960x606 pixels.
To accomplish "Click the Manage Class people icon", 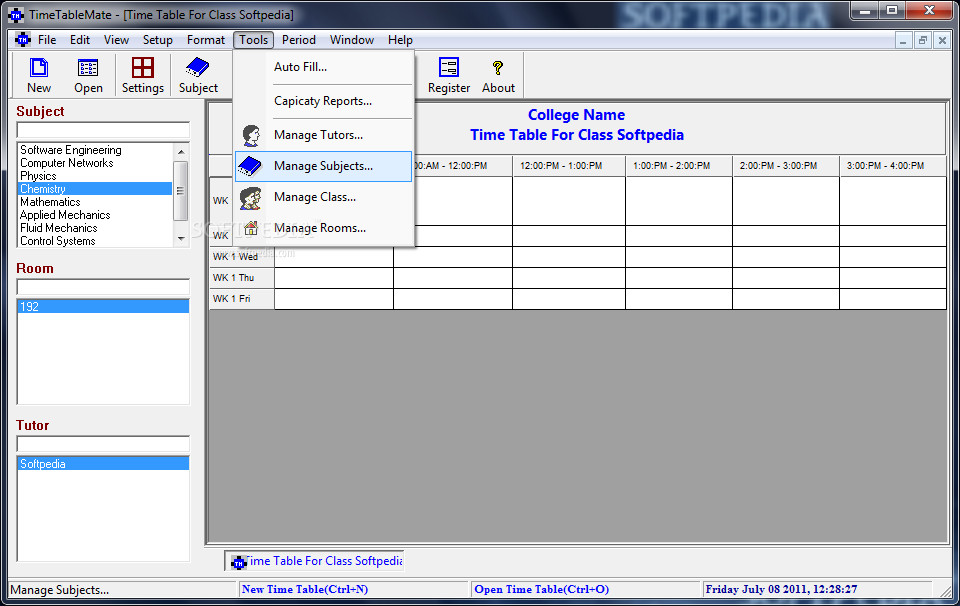I will (x=250, y=197).
